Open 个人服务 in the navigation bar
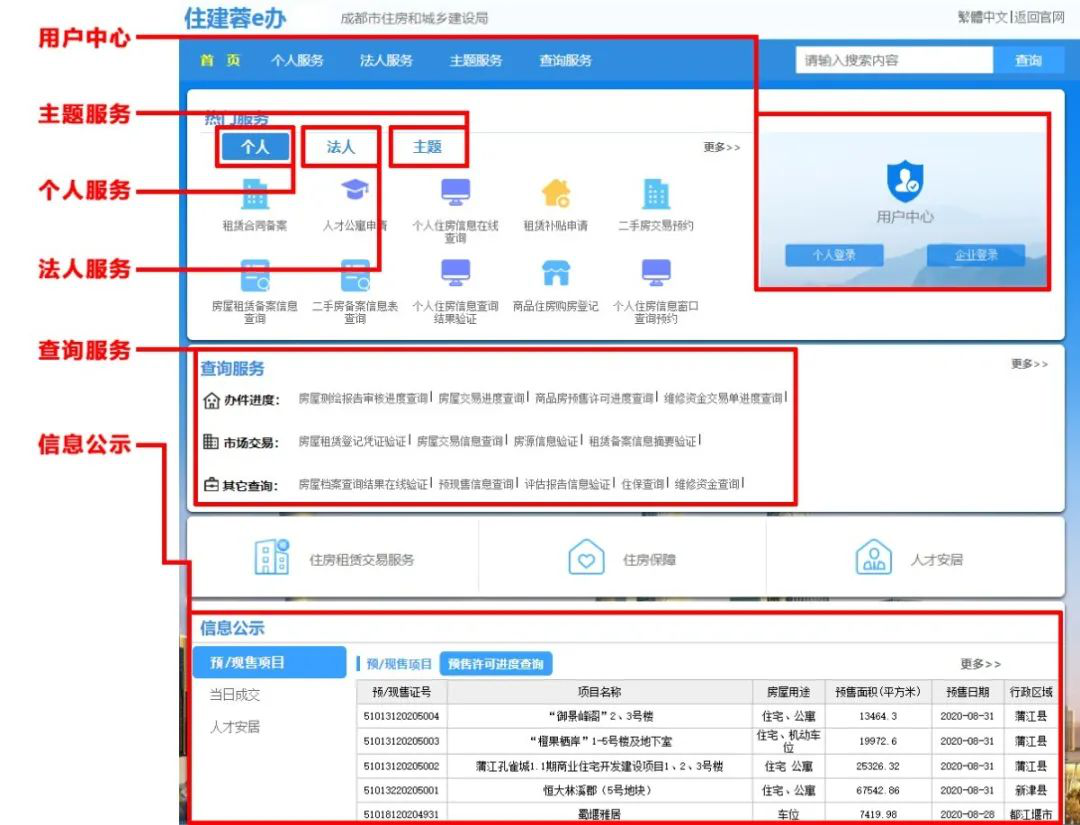The image size is (1080, 825). [297, 61]
